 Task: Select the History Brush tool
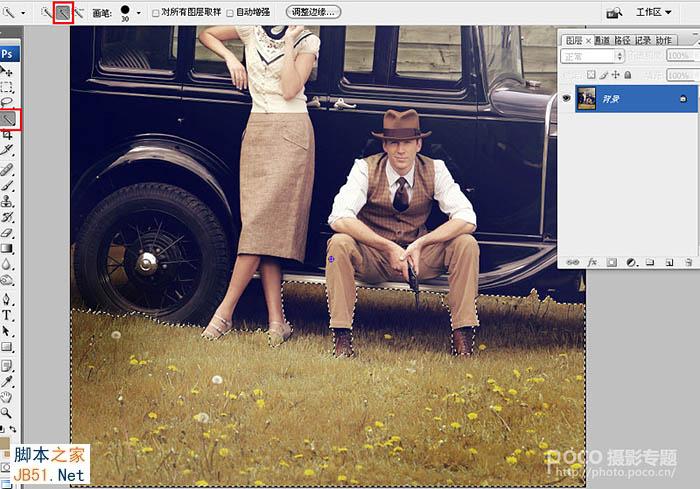click(x=7, y=217)
